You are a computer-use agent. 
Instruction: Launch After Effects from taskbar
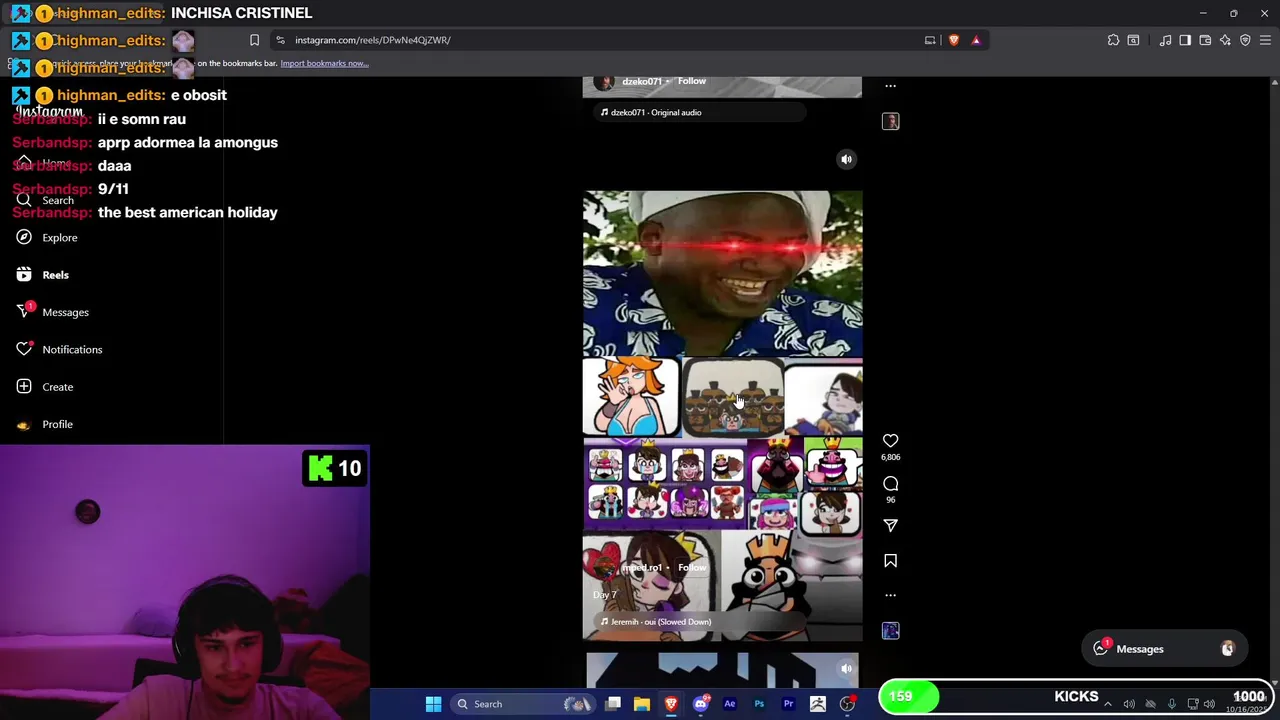point(730,704)
